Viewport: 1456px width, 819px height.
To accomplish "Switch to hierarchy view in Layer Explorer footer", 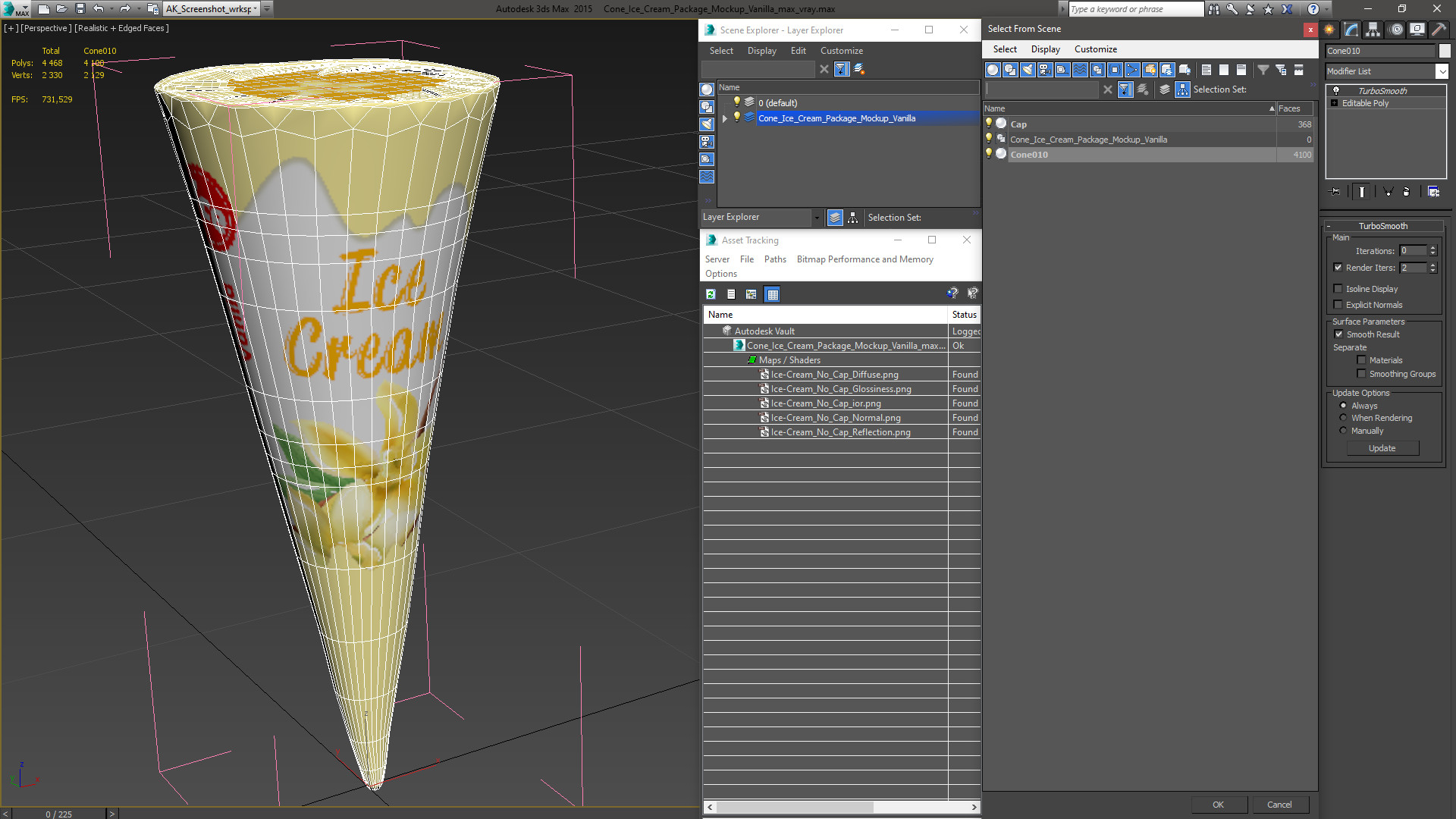I will click(853, 218).
